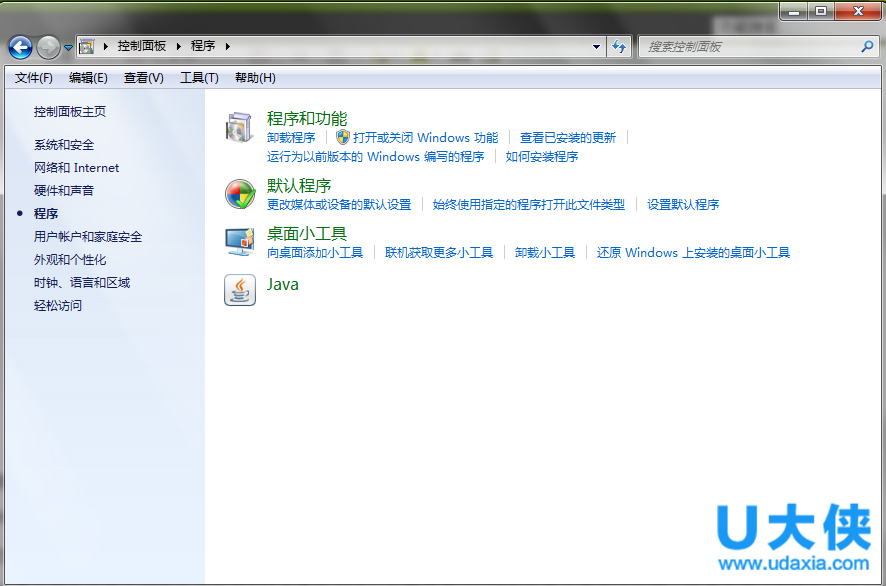Open the recent pages dropdown arrow
Screen dimensions: 886x586
pos(68,47)
